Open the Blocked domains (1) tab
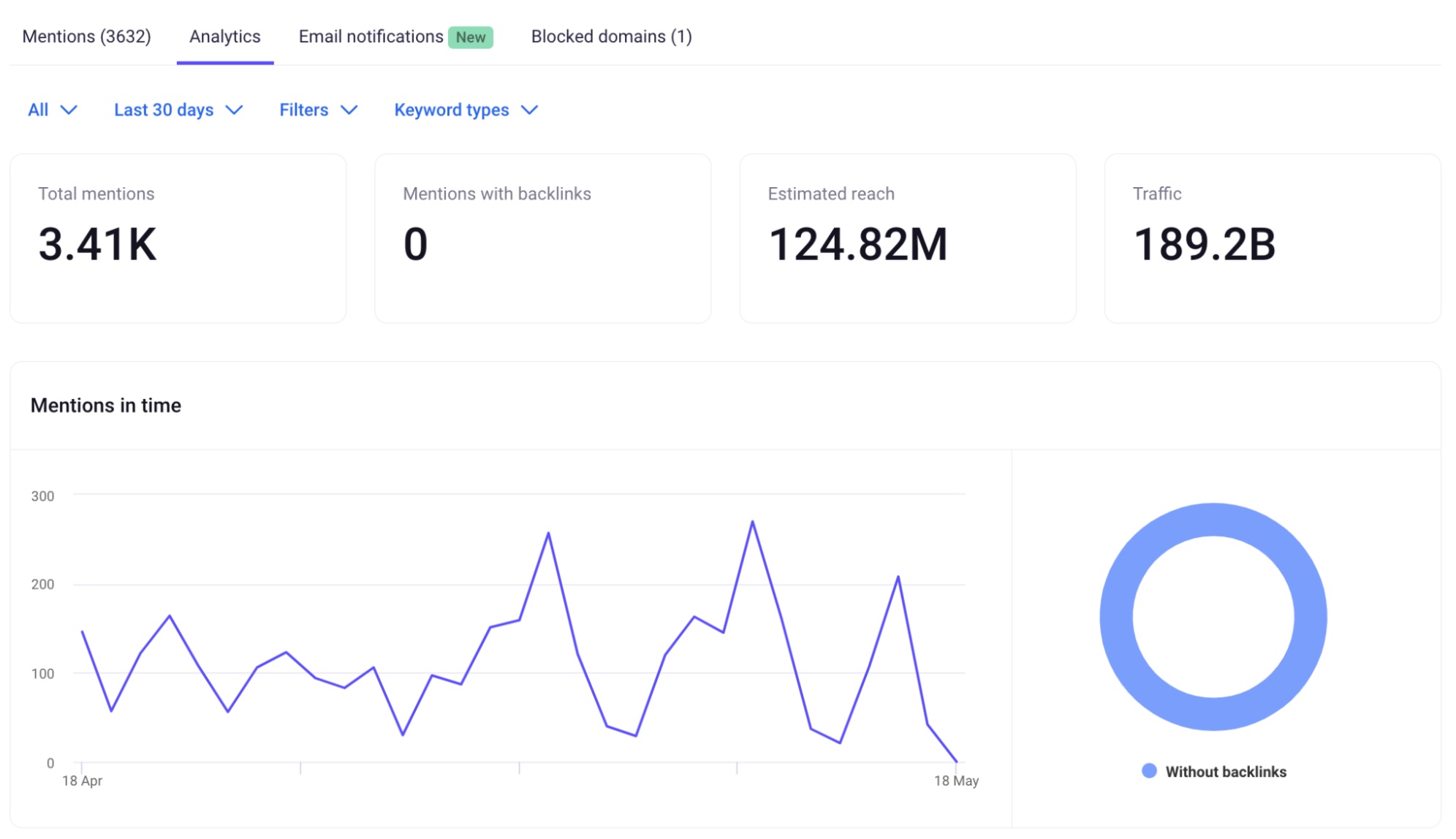This screenshot has height=839, width=1456. 613,37
